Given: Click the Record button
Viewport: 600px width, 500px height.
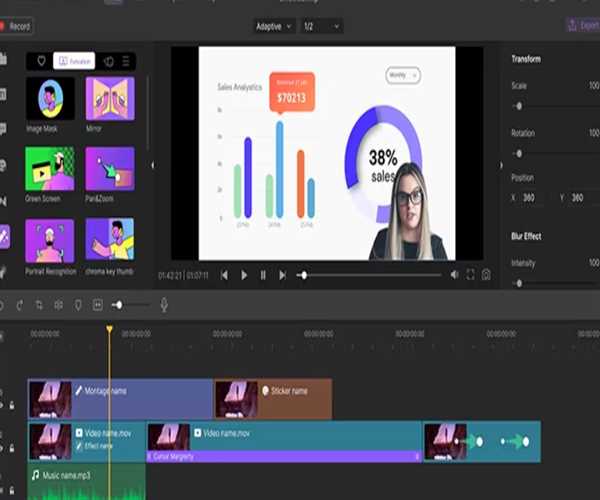Looking at the screenshot, I should 16,26.
